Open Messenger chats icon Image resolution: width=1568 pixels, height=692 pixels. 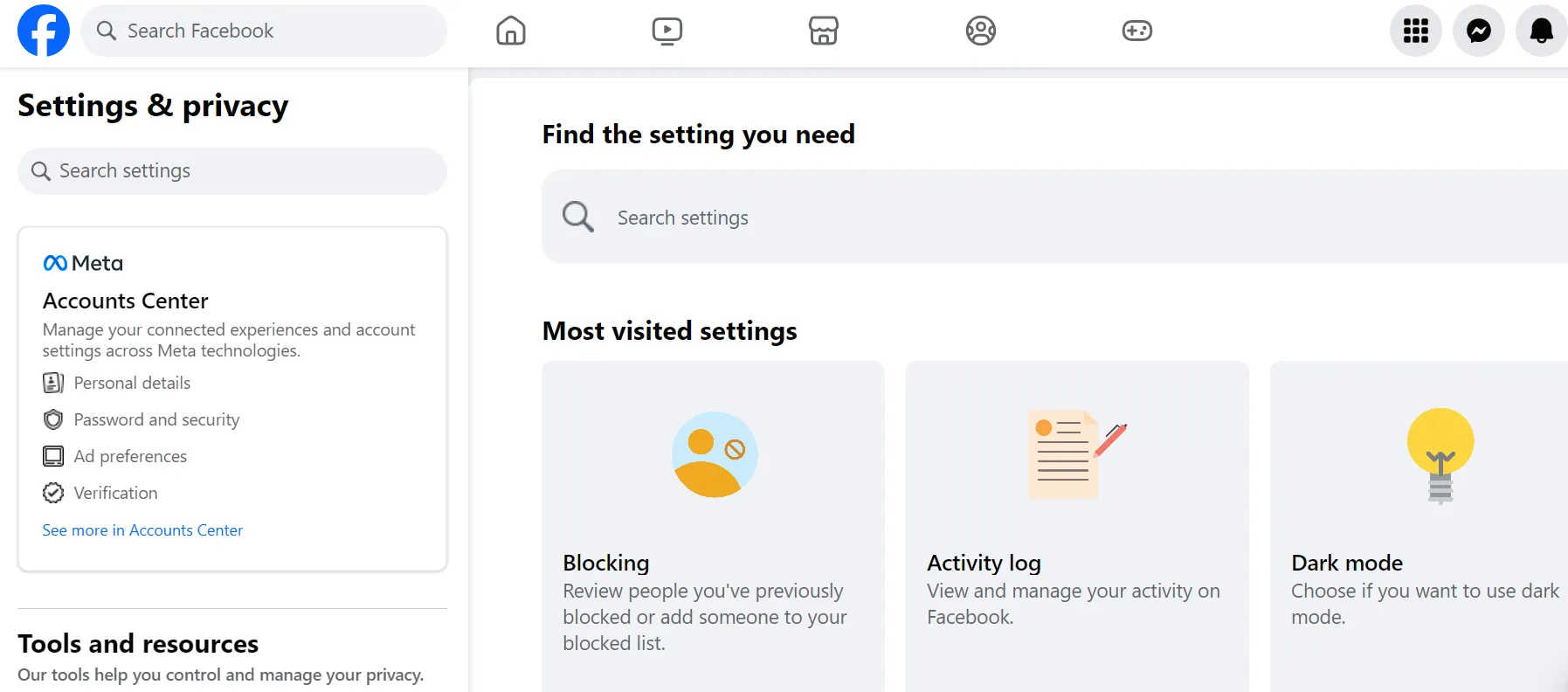(x=1479, y=31)
